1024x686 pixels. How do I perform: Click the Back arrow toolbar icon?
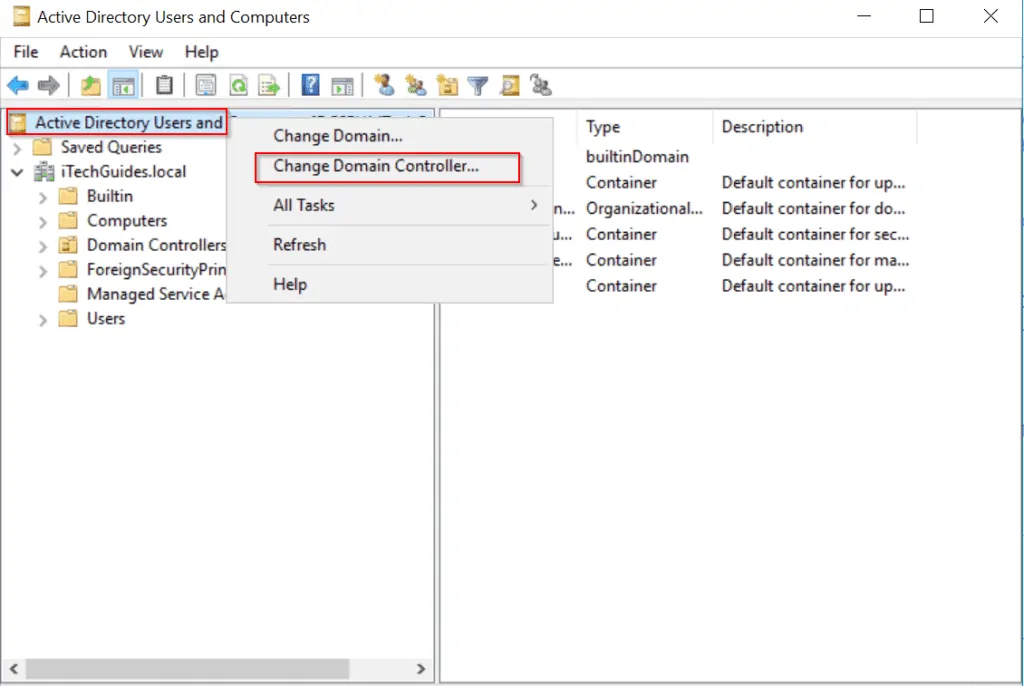tap(18, 85)
